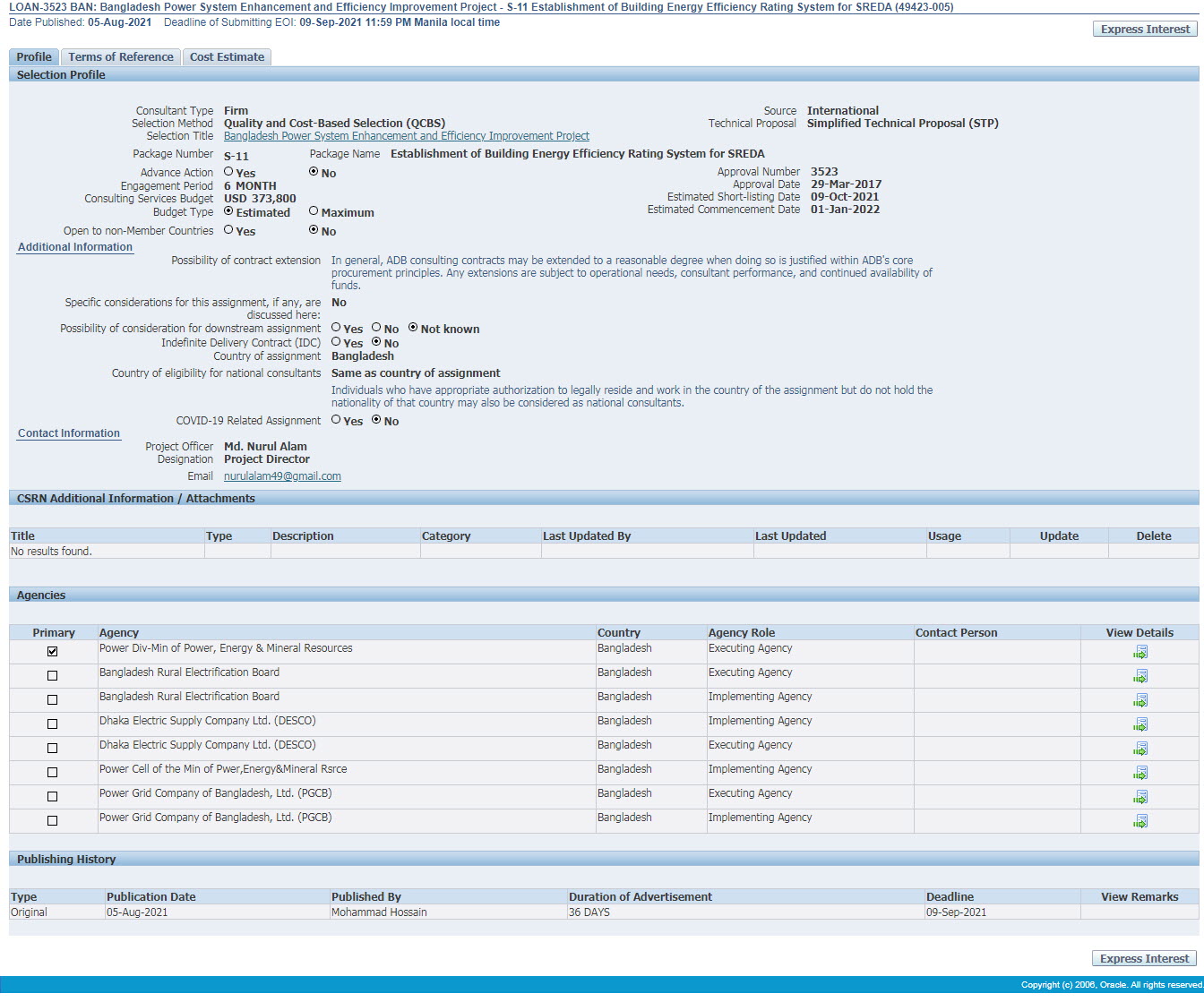Email nurulalam49@gmail.com link
The image size is (1204, 1002).
[x=282, y=476]
